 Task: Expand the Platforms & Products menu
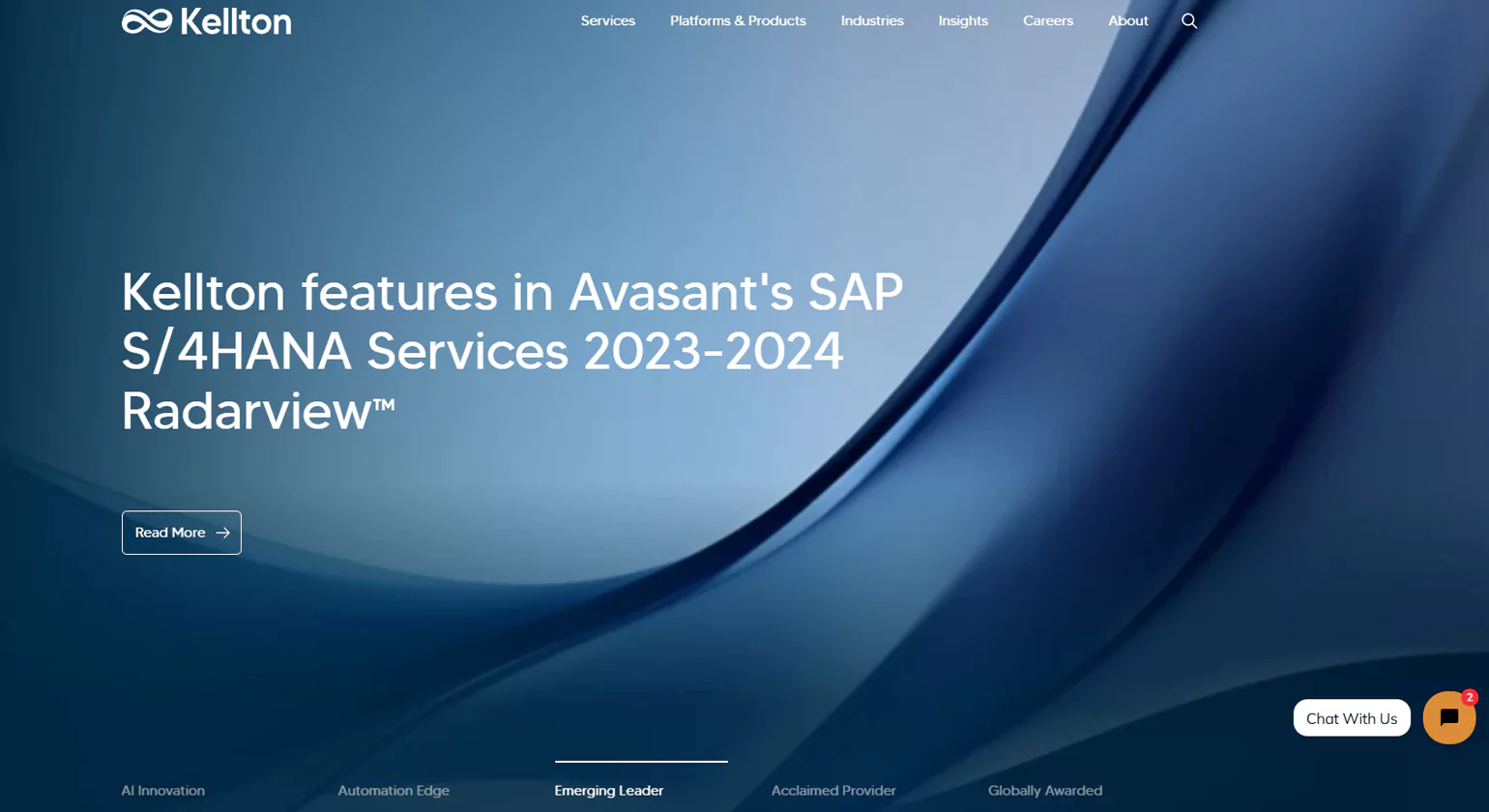click(738, 21)
